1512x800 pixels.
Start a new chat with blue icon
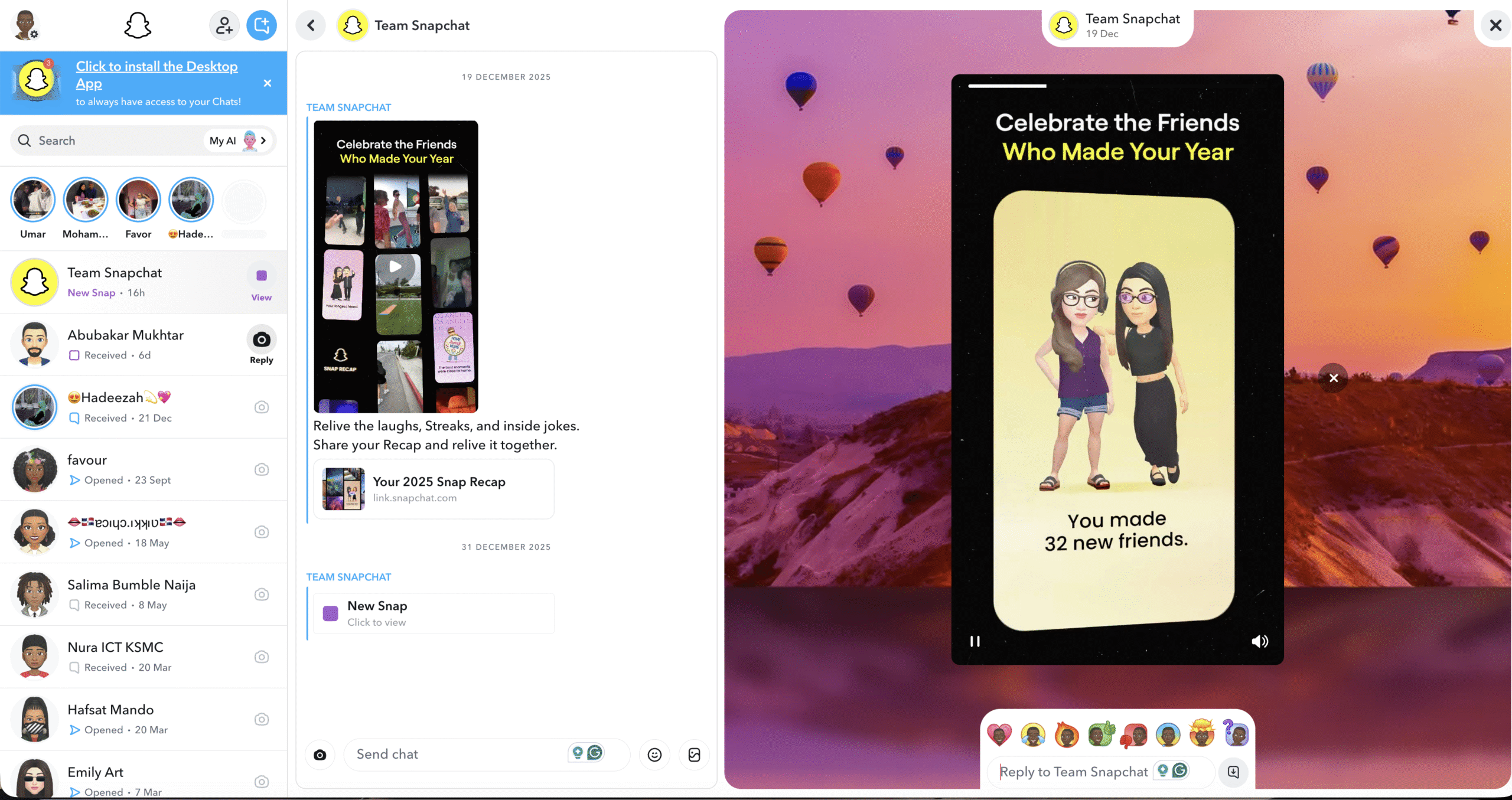(262, 25)
